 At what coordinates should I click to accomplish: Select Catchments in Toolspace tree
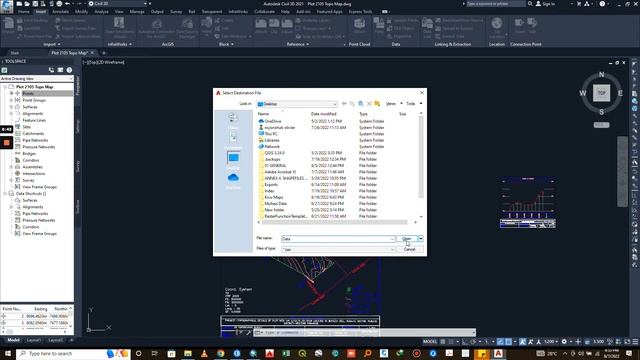[33, 133]
